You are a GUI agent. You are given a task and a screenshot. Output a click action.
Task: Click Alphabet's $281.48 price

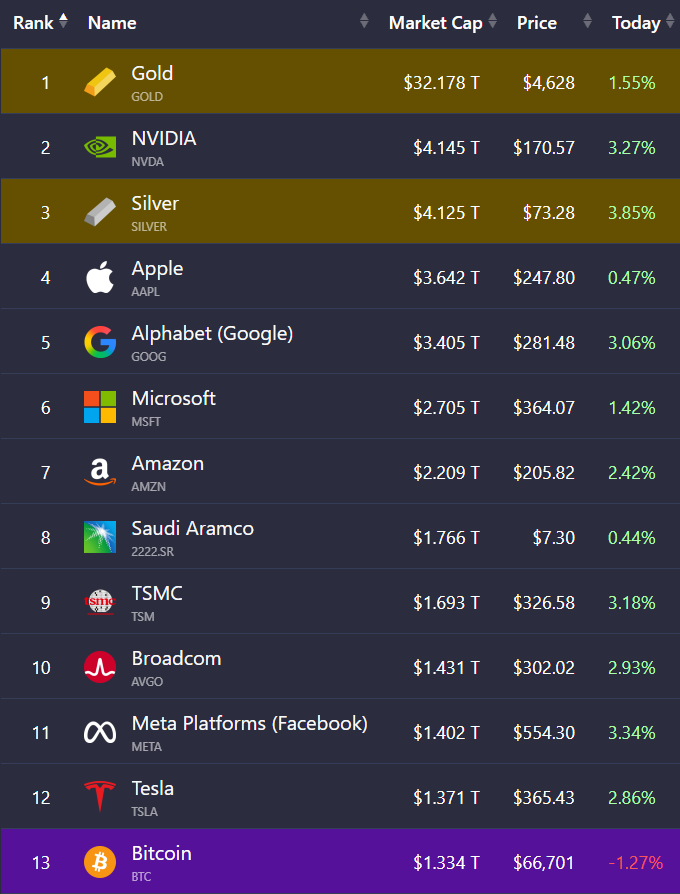[544, 343]
